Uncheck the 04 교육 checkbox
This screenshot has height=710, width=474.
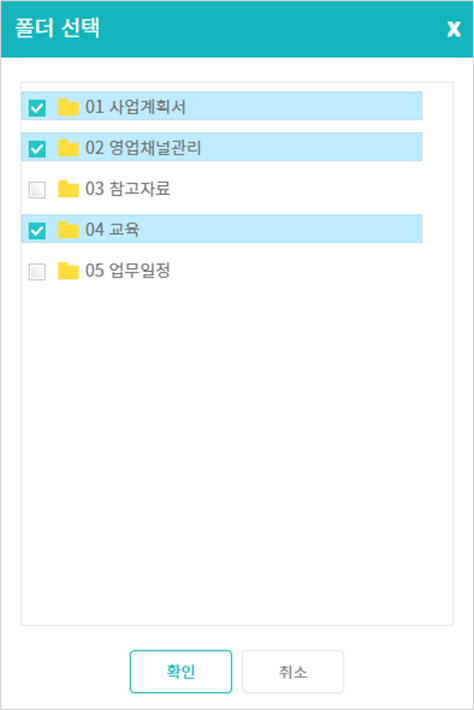tap(37, 230)
